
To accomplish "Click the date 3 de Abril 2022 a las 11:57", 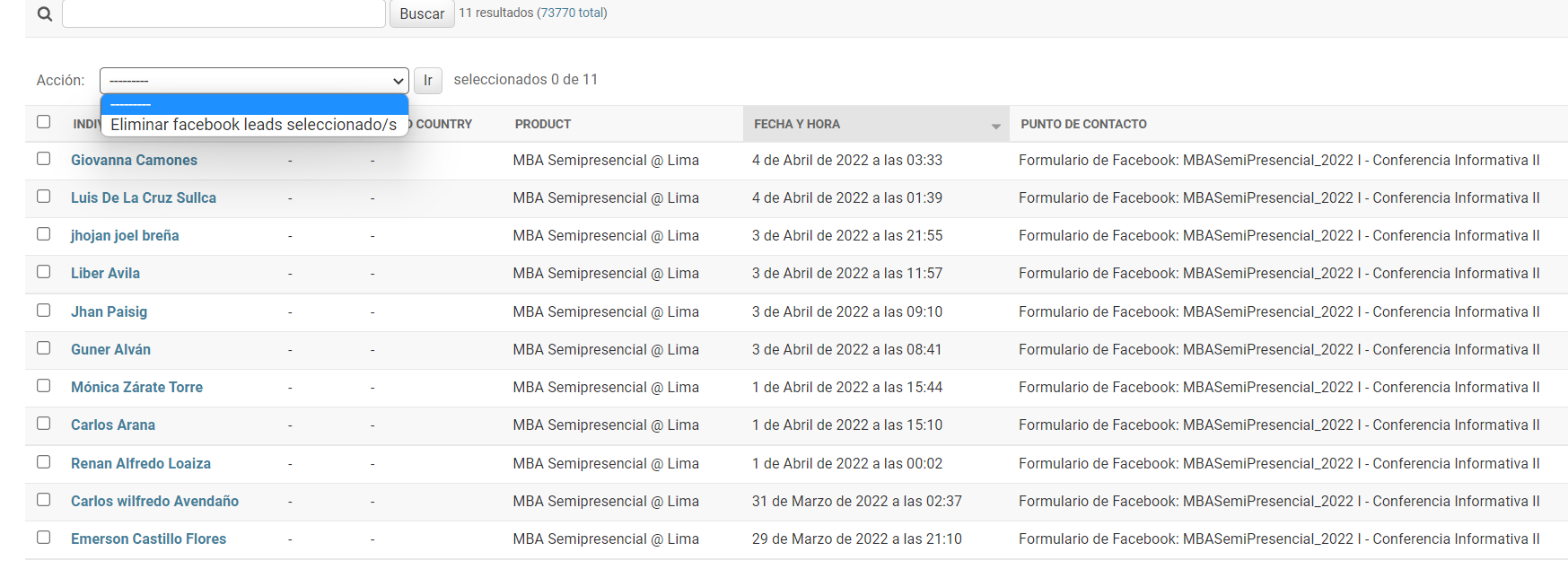I will (x=847, y=273).
